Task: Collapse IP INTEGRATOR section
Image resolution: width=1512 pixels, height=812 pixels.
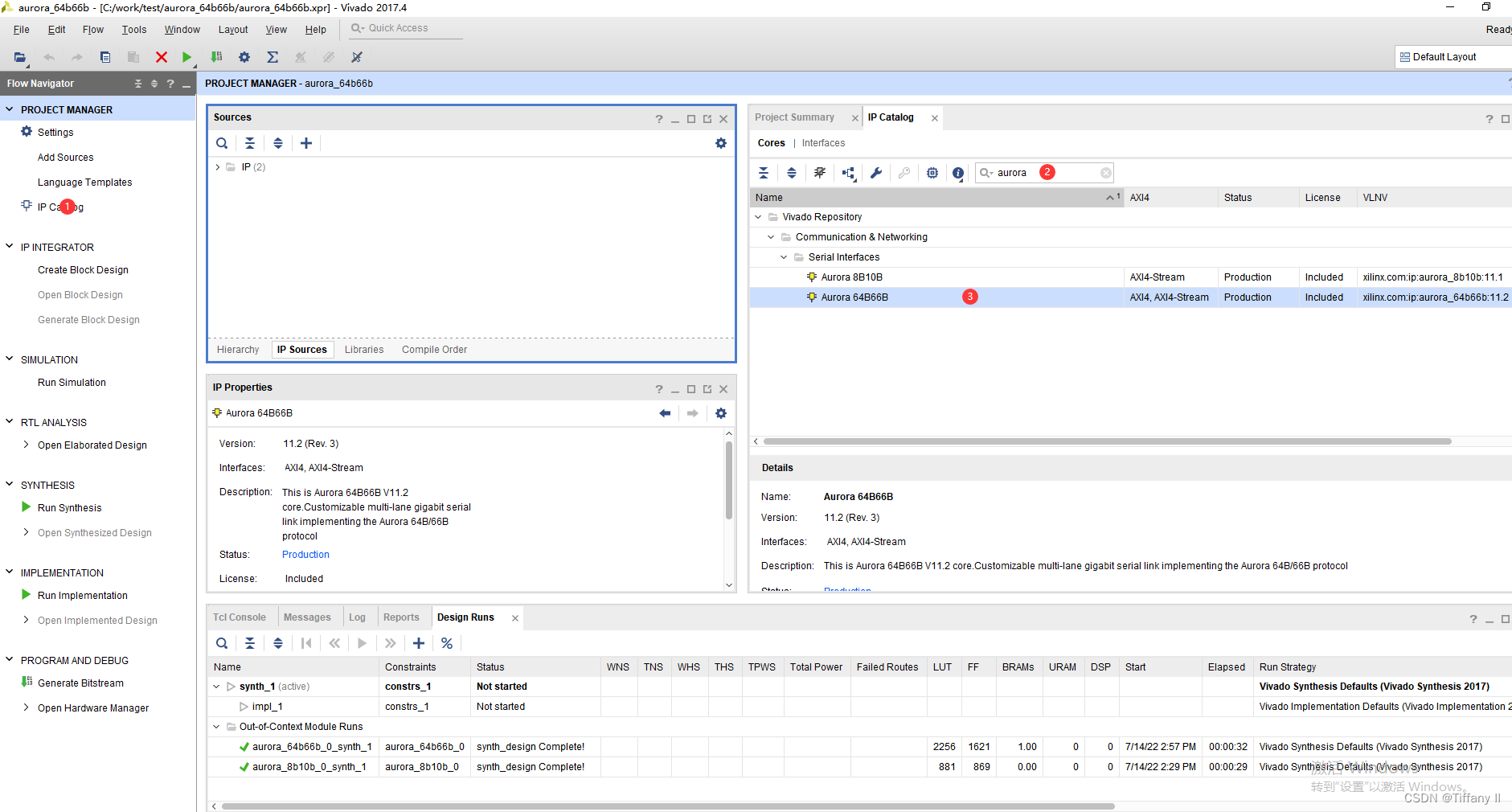Action: coord(10,247)
